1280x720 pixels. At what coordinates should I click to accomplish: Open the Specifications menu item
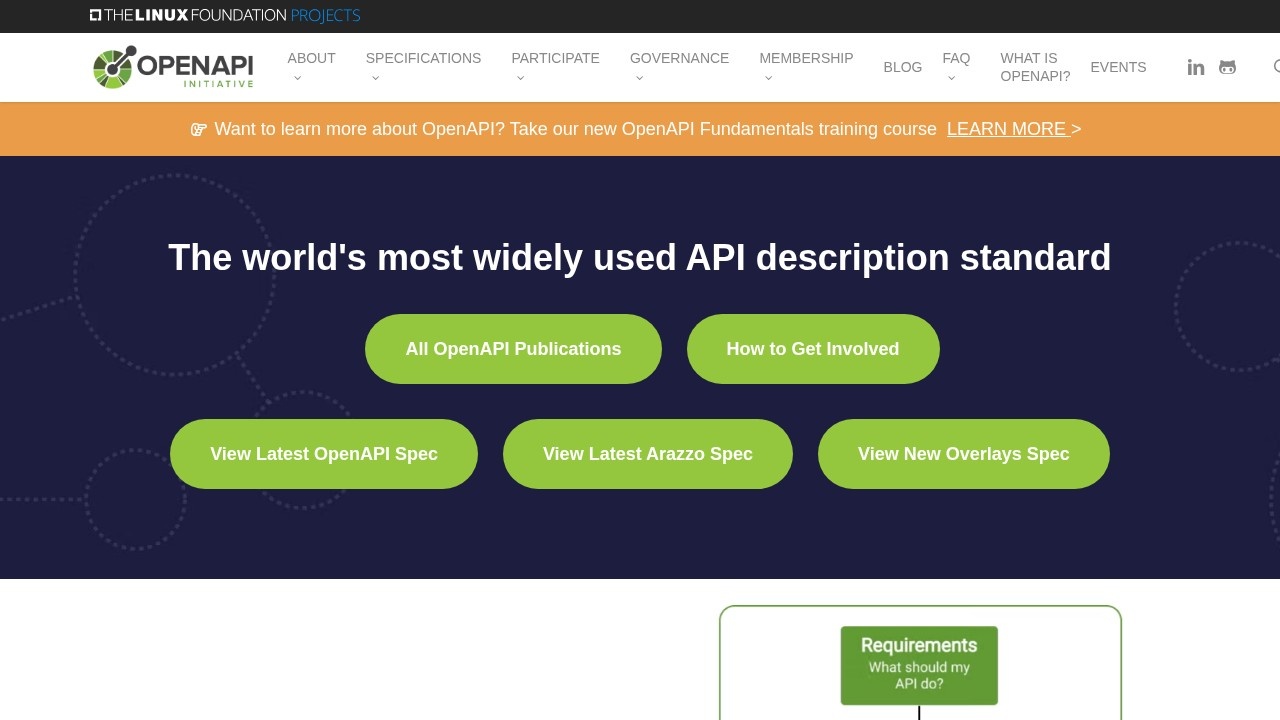(x=423, y=58)
